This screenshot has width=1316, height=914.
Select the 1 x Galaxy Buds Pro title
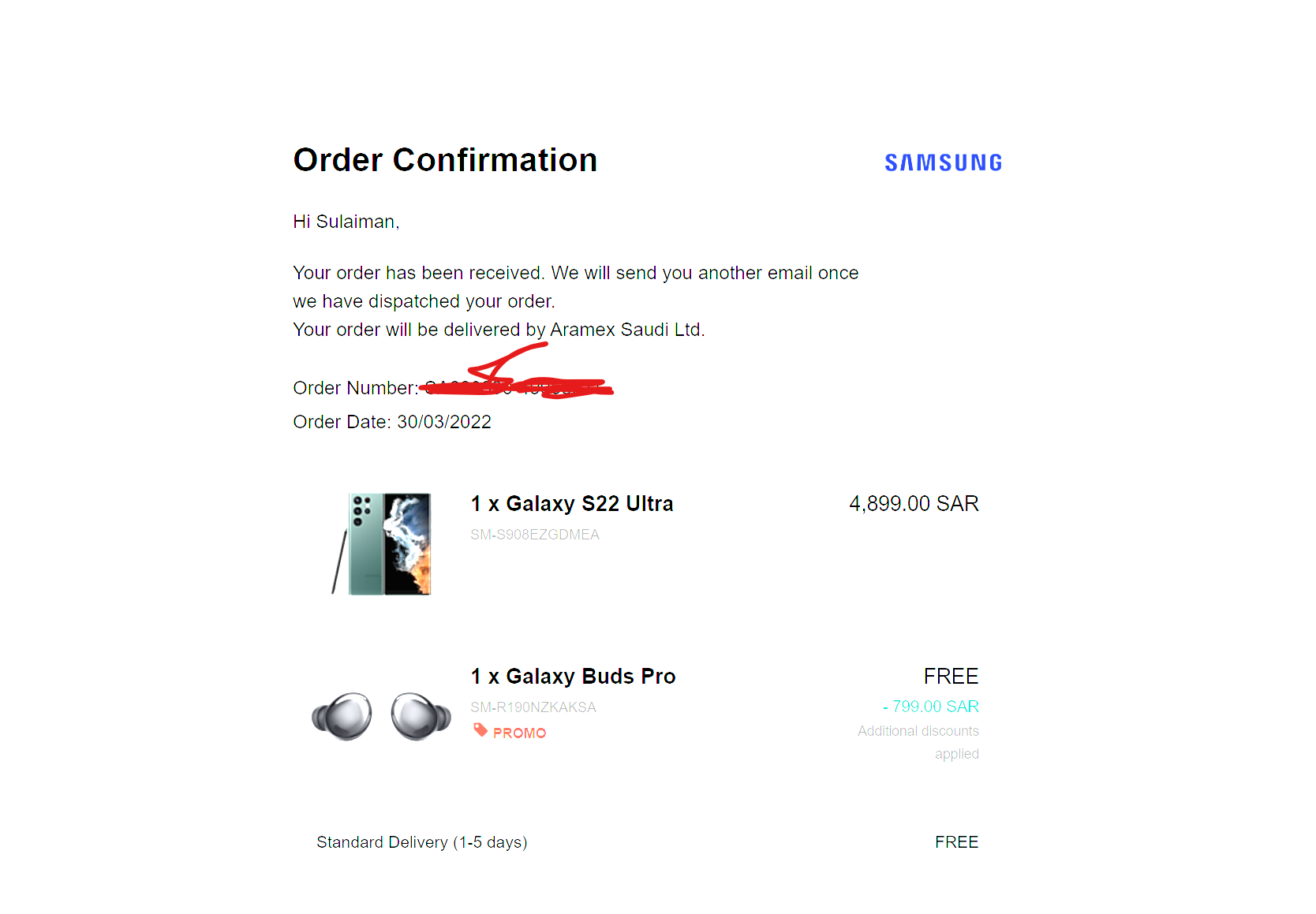tap(573, 676)
